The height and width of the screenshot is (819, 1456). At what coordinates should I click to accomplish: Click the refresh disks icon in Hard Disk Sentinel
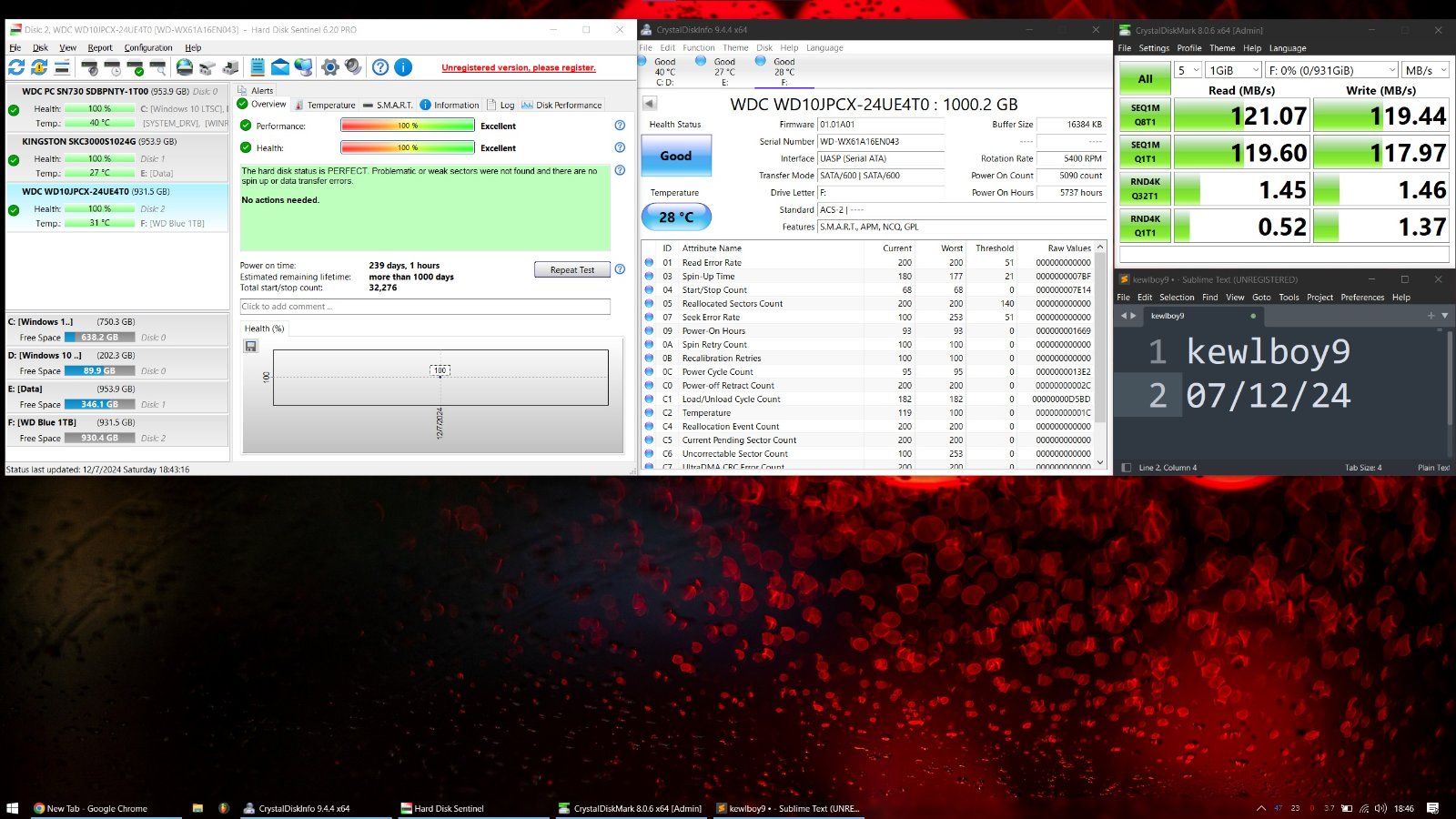coord(16,67)
